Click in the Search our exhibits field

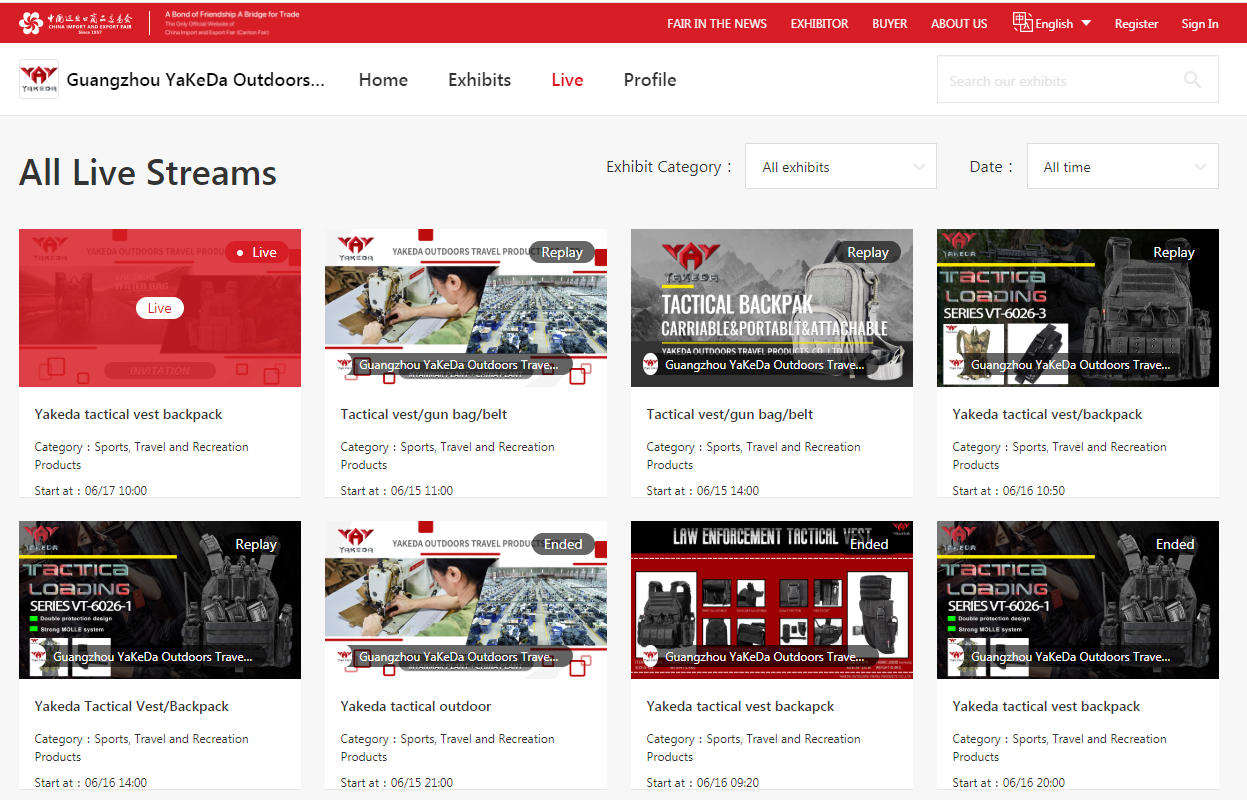1058,80
